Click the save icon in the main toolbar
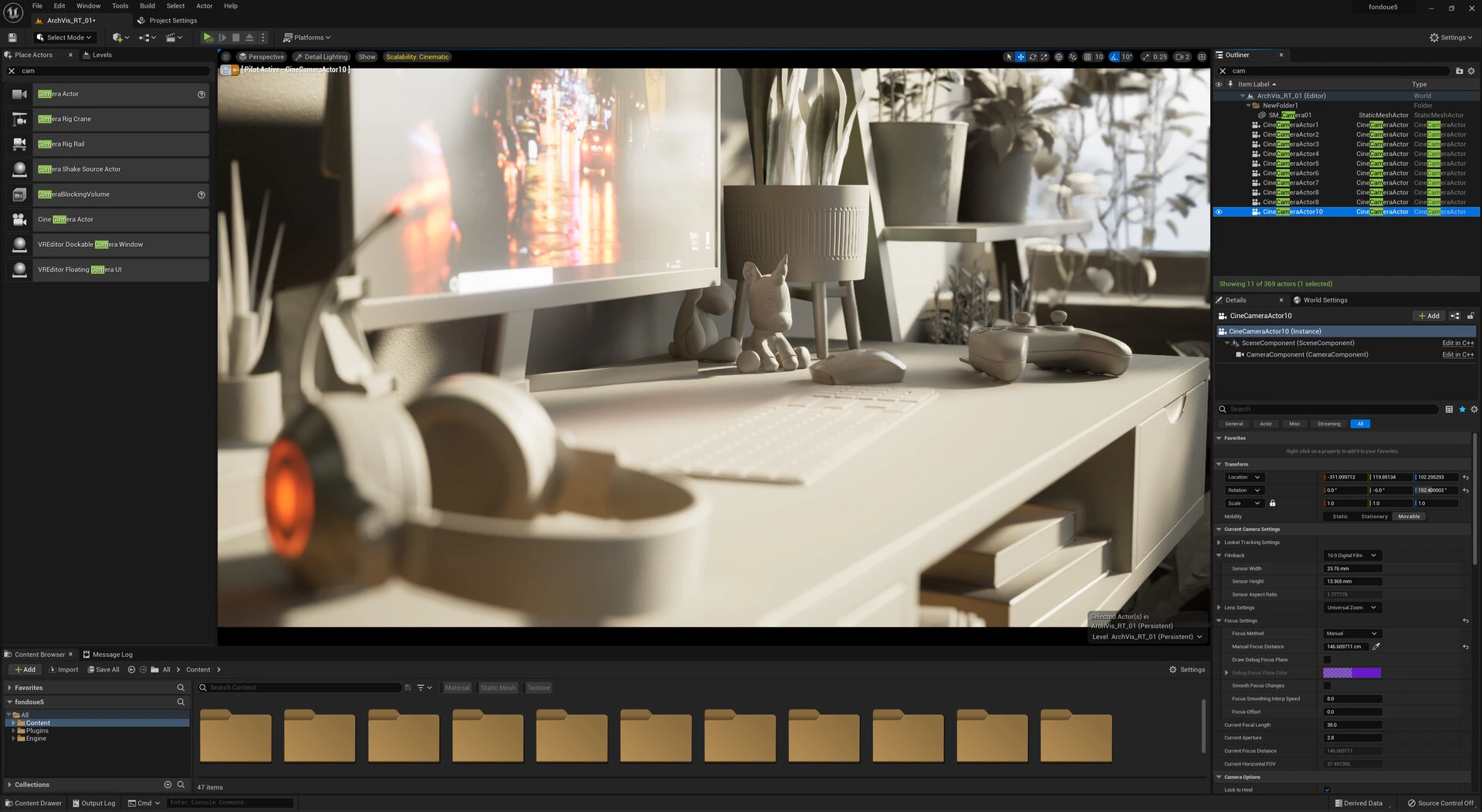 click(12, 37)
